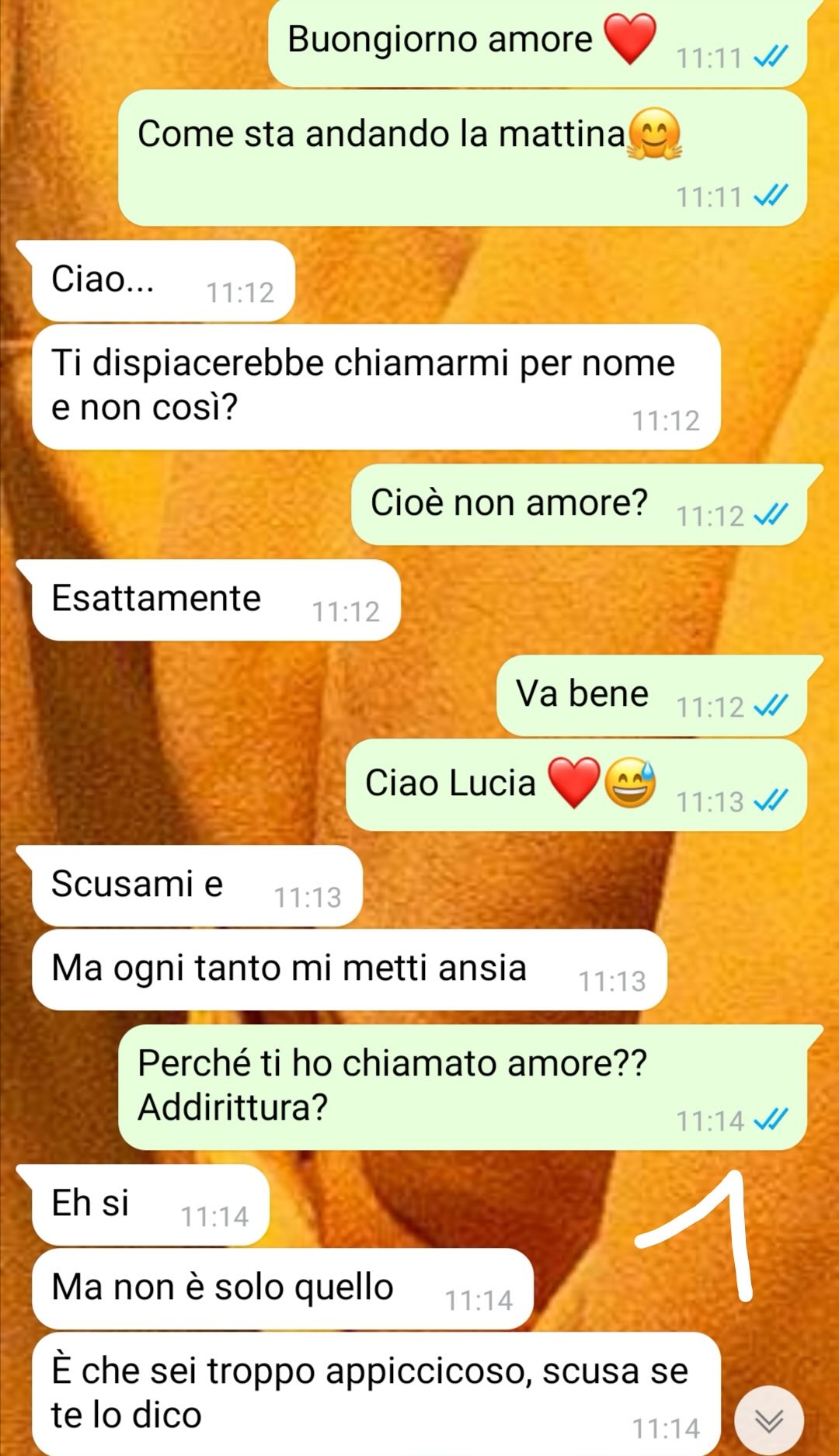Select the message 'Ti dispiacerebbe chiamarmi per nome'
This screenshot has height=1456, width=839.
pos(376,386)
